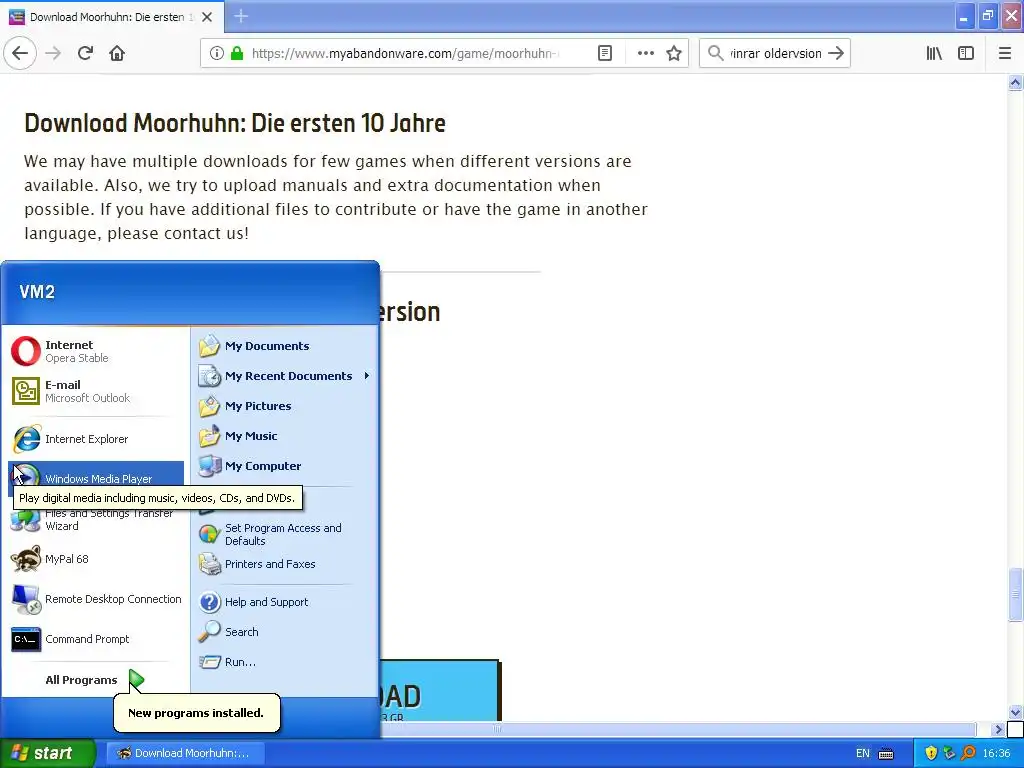Image resolution: width=1024 pixels, height=768 pixels.
Task: Click the VM2 user name header
Action: coord(37,291)
